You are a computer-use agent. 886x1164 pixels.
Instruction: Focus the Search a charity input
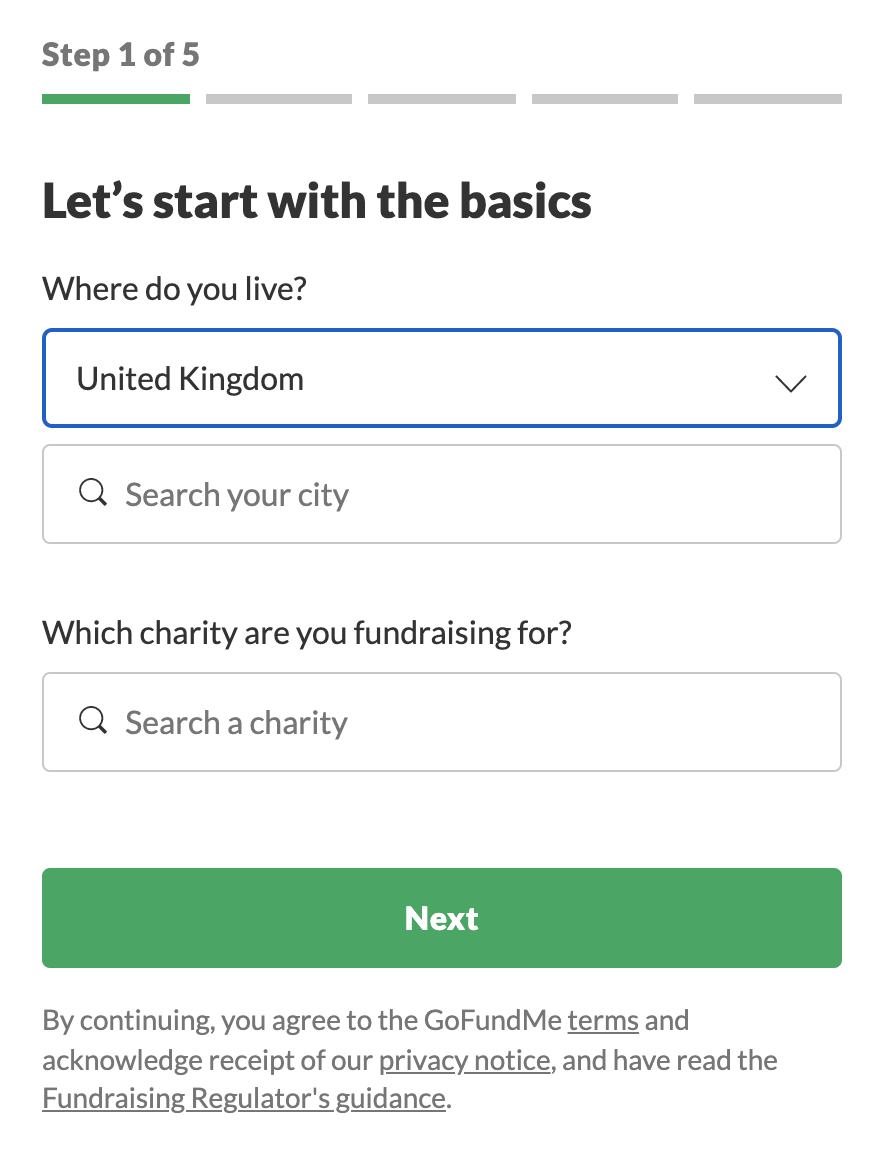(x=442, y=722)
